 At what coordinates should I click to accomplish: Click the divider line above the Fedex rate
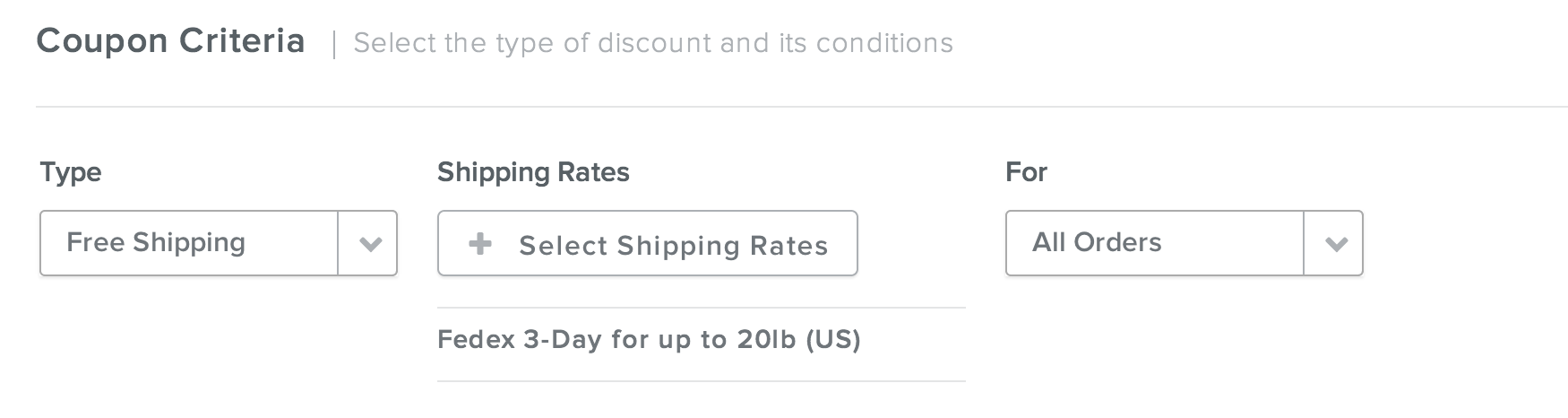tap(701, 308)
